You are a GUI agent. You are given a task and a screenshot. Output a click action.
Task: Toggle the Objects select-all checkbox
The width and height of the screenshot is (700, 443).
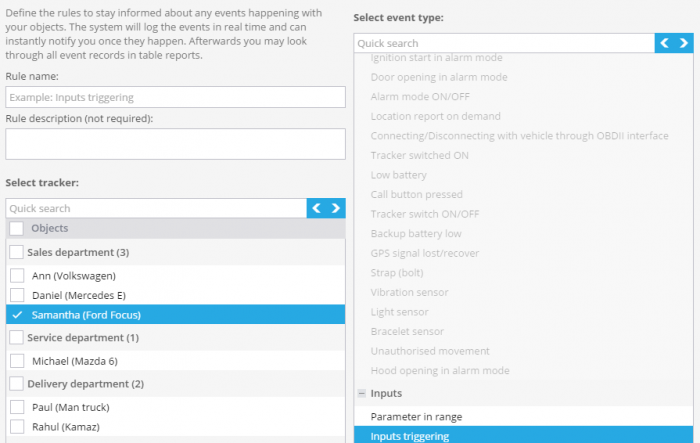(x=17, y=229)
